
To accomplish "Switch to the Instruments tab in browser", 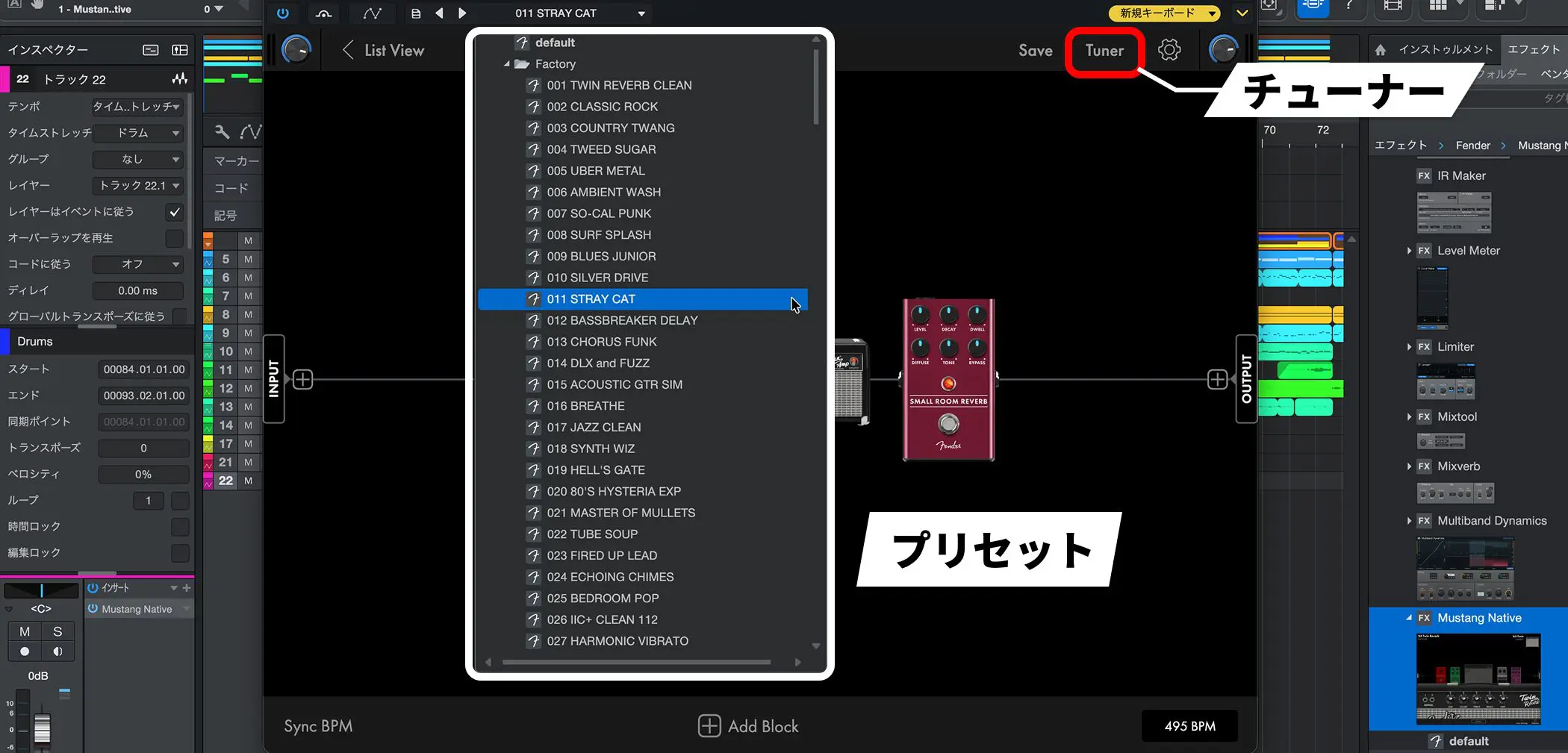I will pos(1446,49).
